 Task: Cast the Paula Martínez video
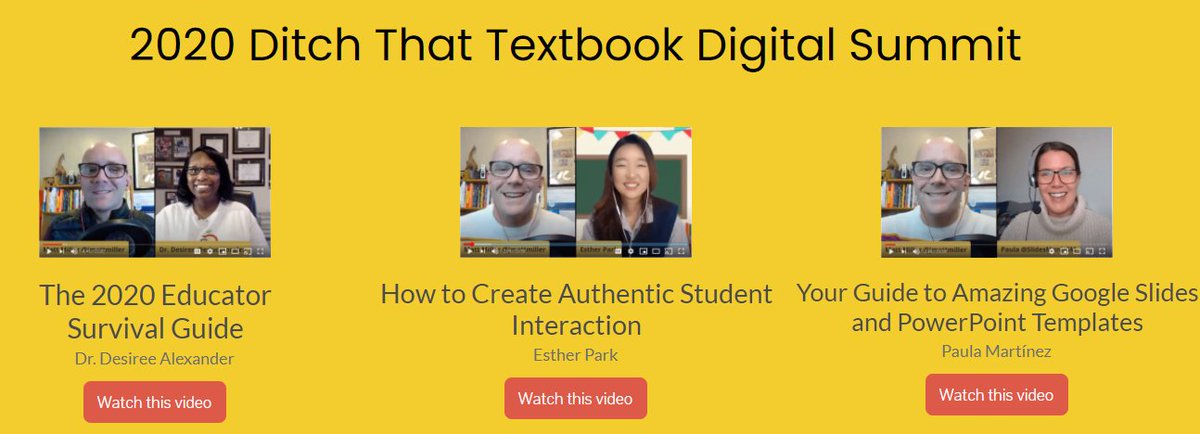coord(1089,251)
